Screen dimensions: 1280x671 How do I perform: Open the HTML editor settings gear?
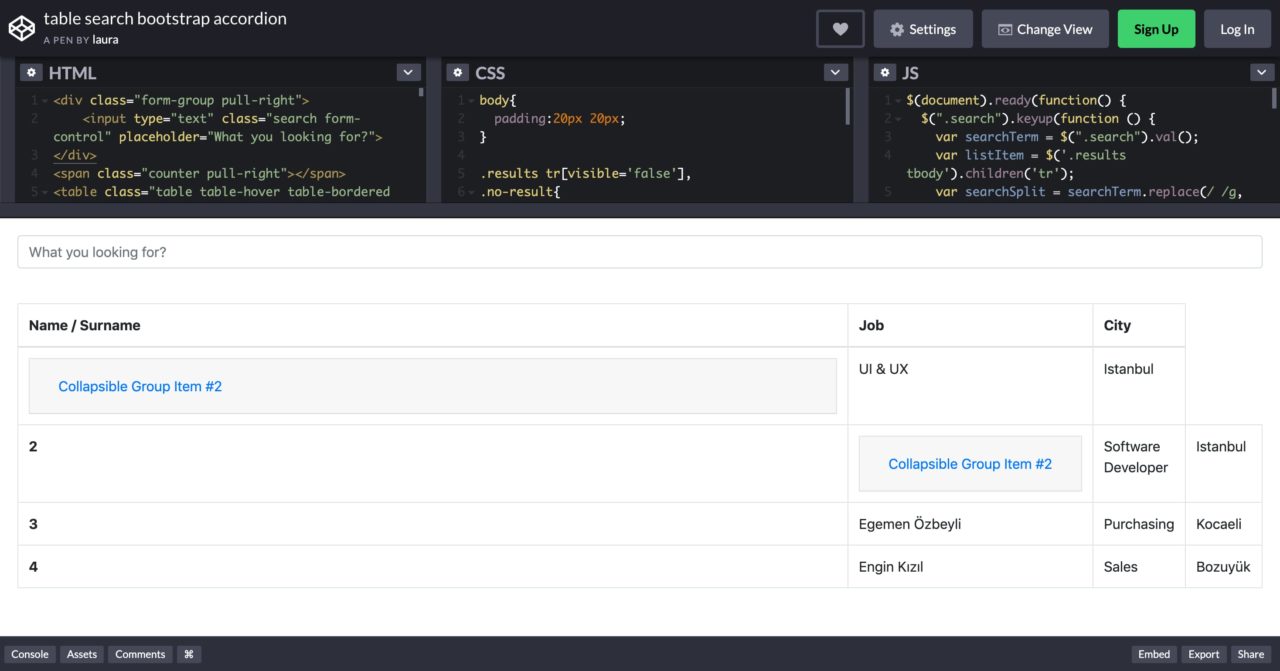tap(31, 73)
